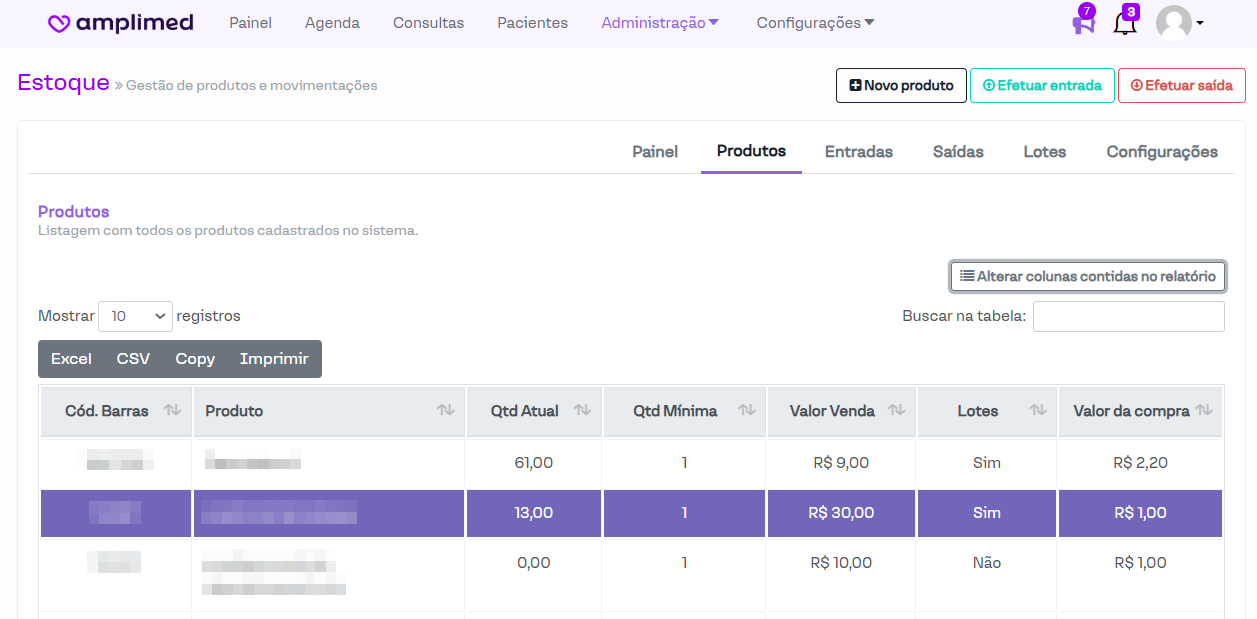Switch to the Entradas tab

click(x=858, y=152)
